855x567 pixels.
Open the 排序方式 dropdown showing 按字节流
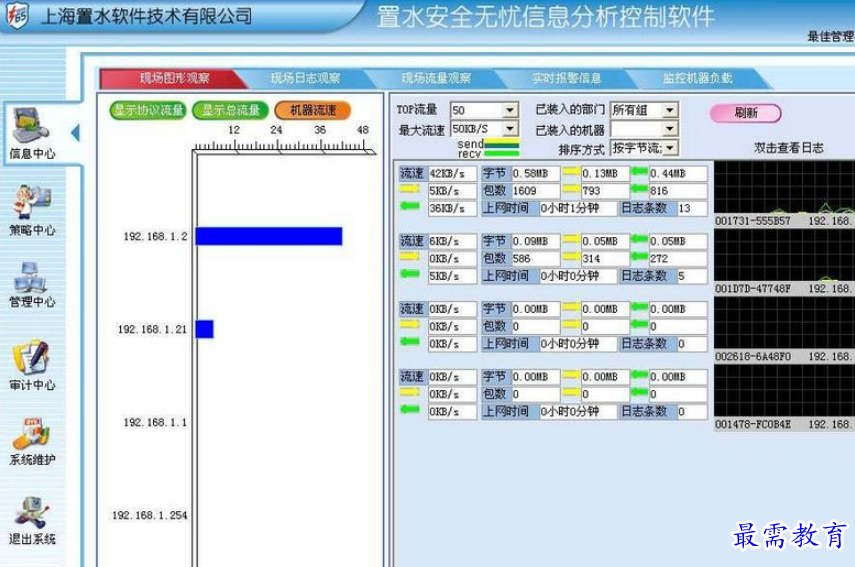(644, 148)
